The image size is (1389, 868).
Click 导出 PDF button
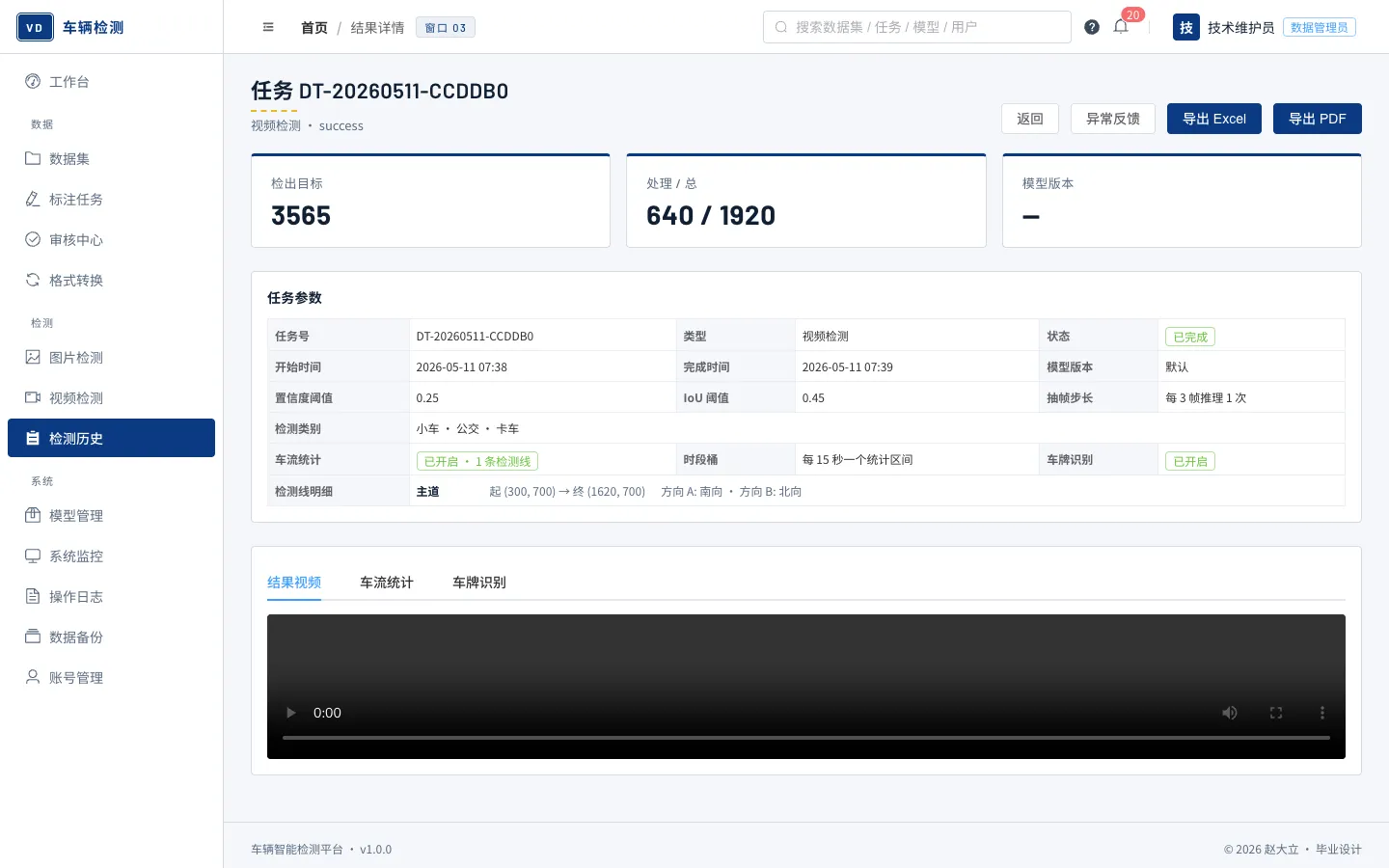click(x=1318, y=119)
